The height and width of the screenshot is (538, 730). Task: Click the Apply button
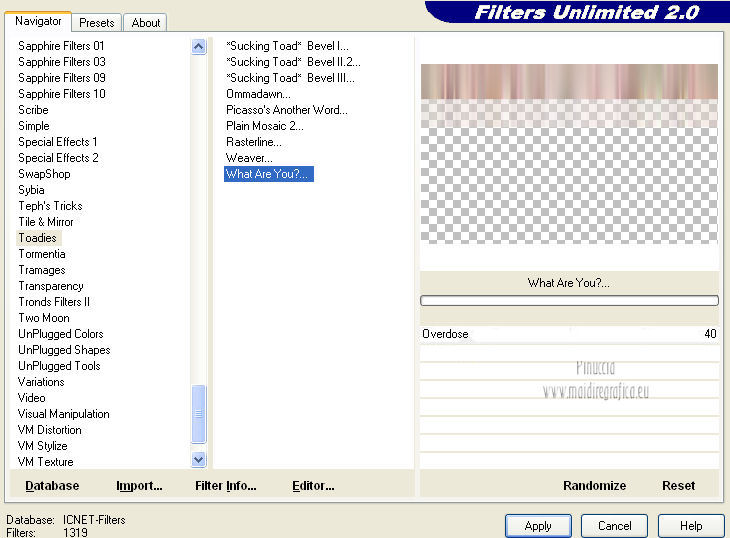[x=538, y=526]
